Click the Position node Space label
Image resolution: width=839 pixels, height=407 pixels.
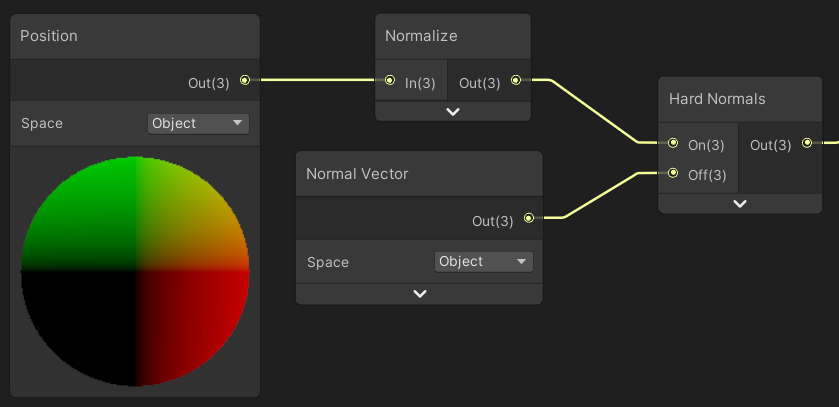[42, 123]
